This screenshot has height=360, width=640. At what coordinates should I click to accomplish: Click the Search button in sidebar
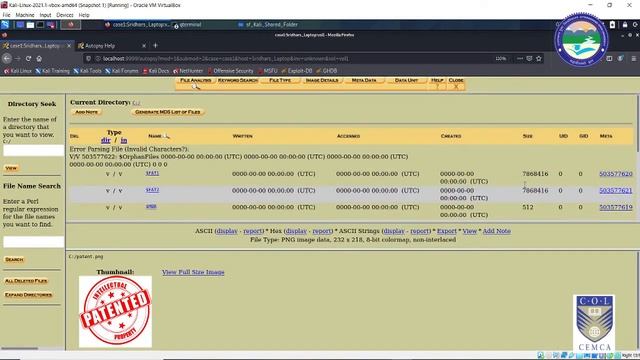tap(14, 259)
